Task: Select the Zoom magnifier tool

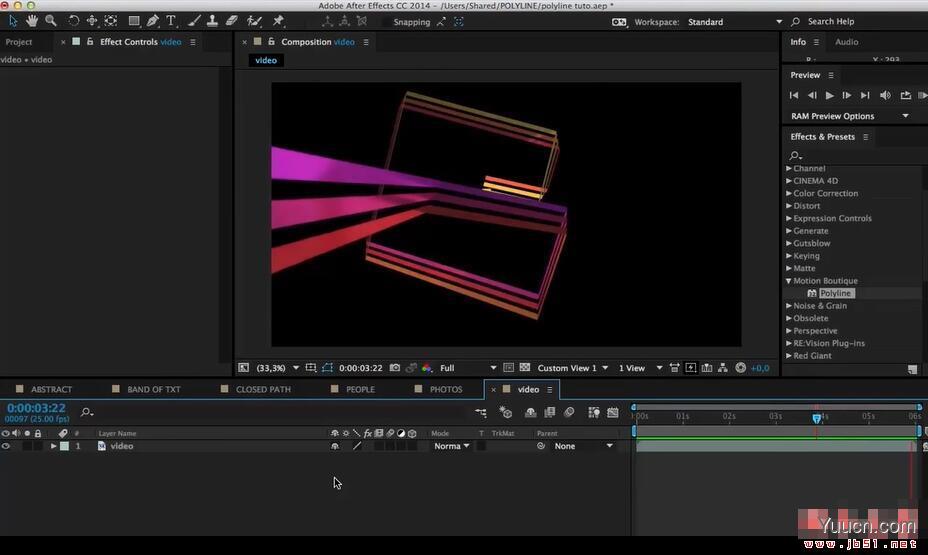Action: point(51,21)
